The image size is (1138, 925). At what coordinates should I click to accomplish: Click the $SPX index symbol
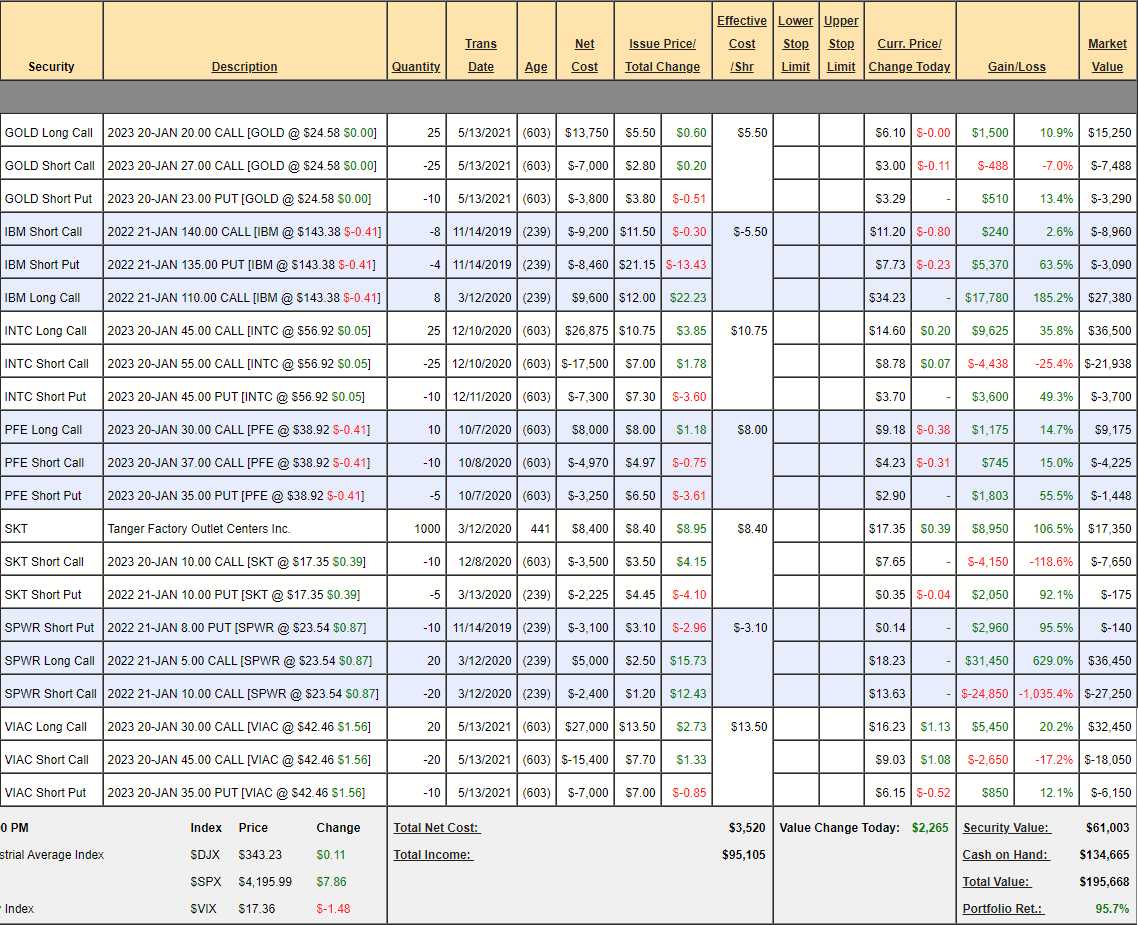click(205, 882)
